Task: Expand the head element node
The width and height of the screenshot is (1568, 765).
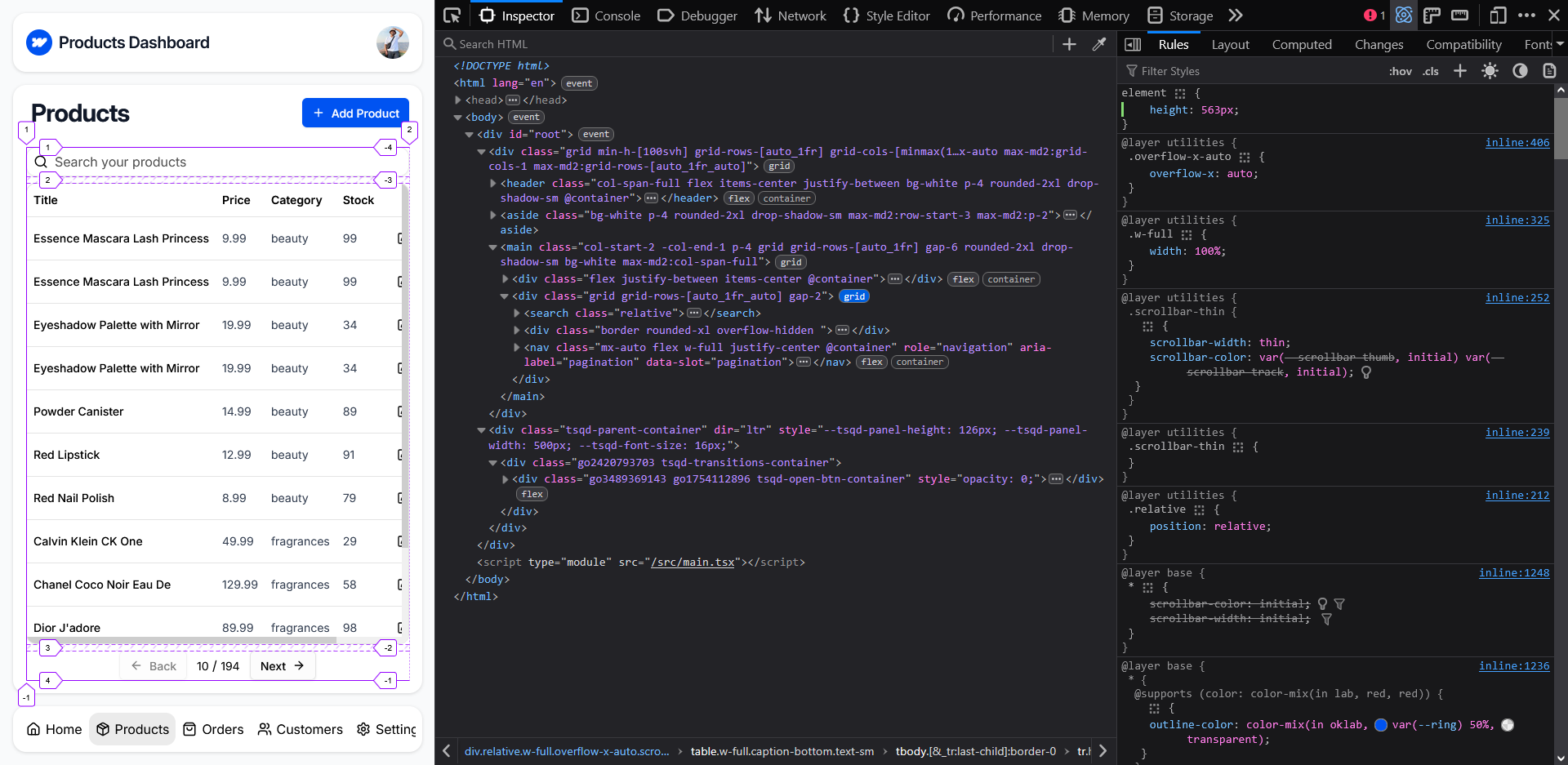Action: 458,100
